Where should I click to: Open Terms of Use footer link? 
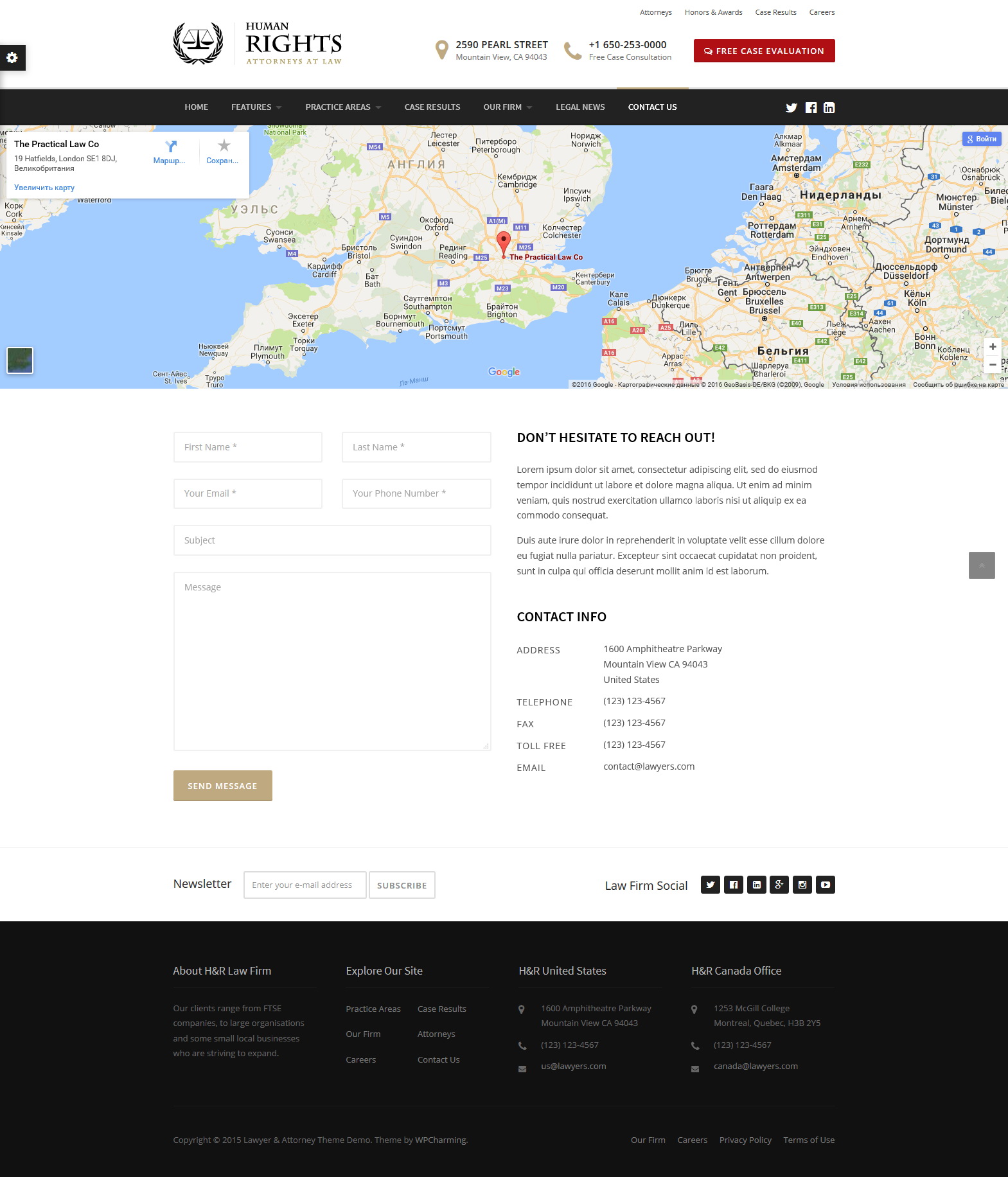(809, 1140)
